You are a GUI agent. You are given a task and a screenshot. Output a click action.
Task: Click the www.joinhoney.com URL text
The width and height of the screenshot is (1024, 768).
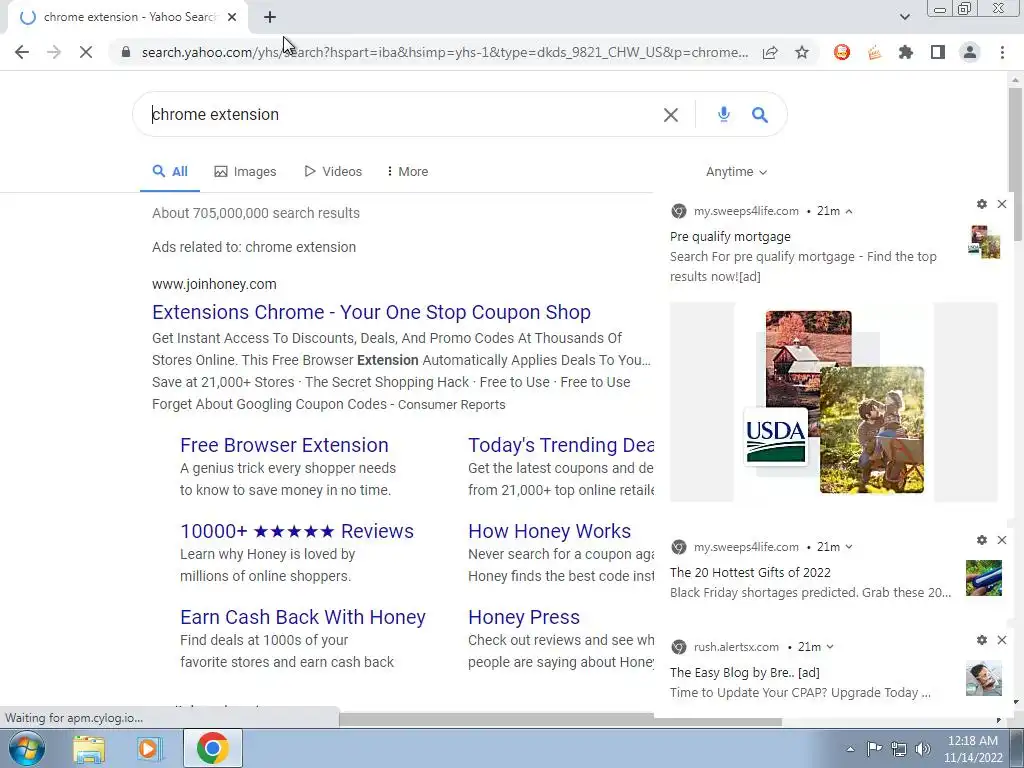pyautogui.click(x=214, y=284)
